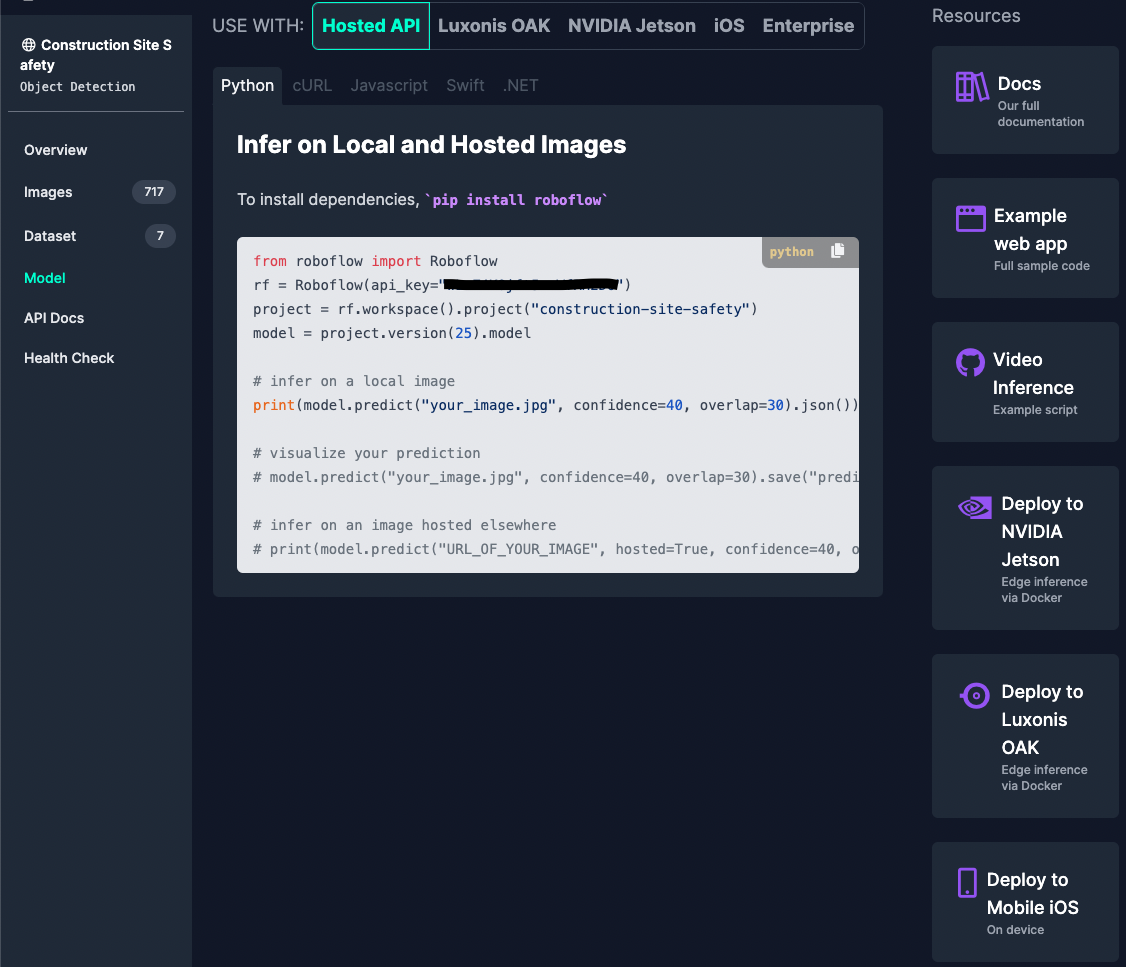Click the print model.predict your_image.jpg line

point(555,405)
